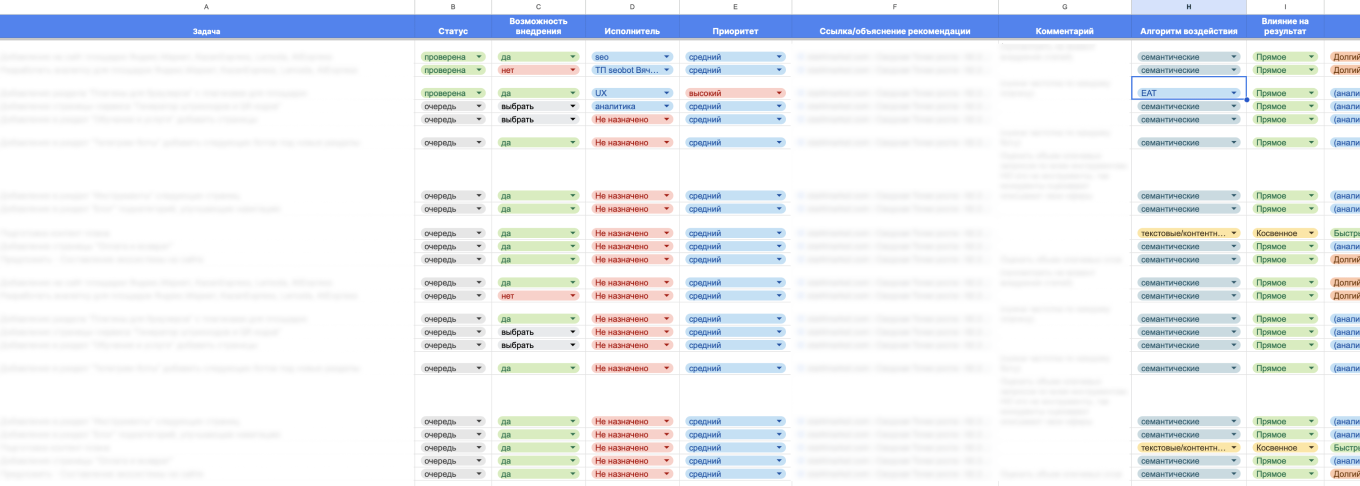
Task: Click the column F letter header
Action: click(894, 7)
